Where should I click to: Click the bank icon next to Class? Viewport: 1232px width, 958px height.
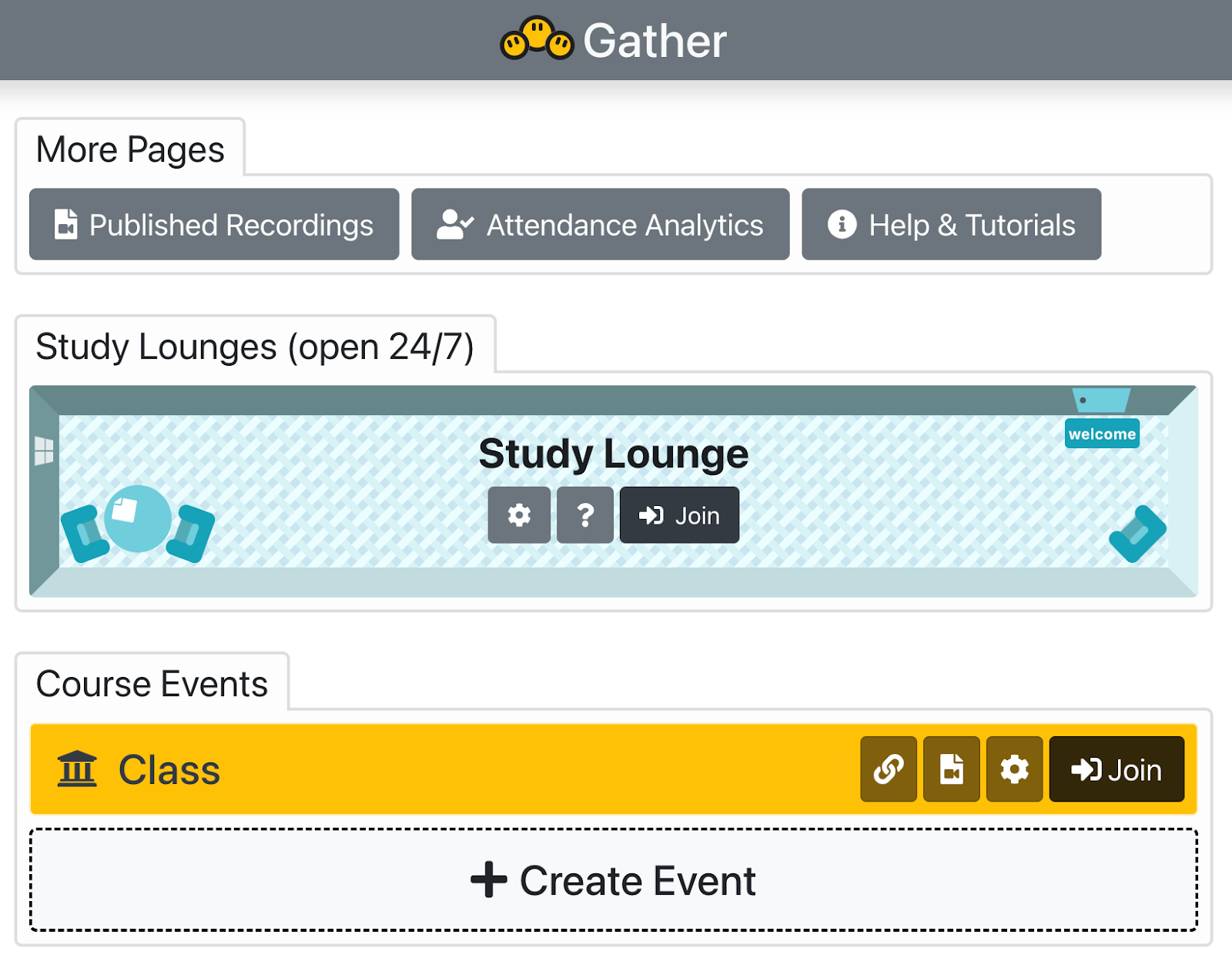pos(77,769)
